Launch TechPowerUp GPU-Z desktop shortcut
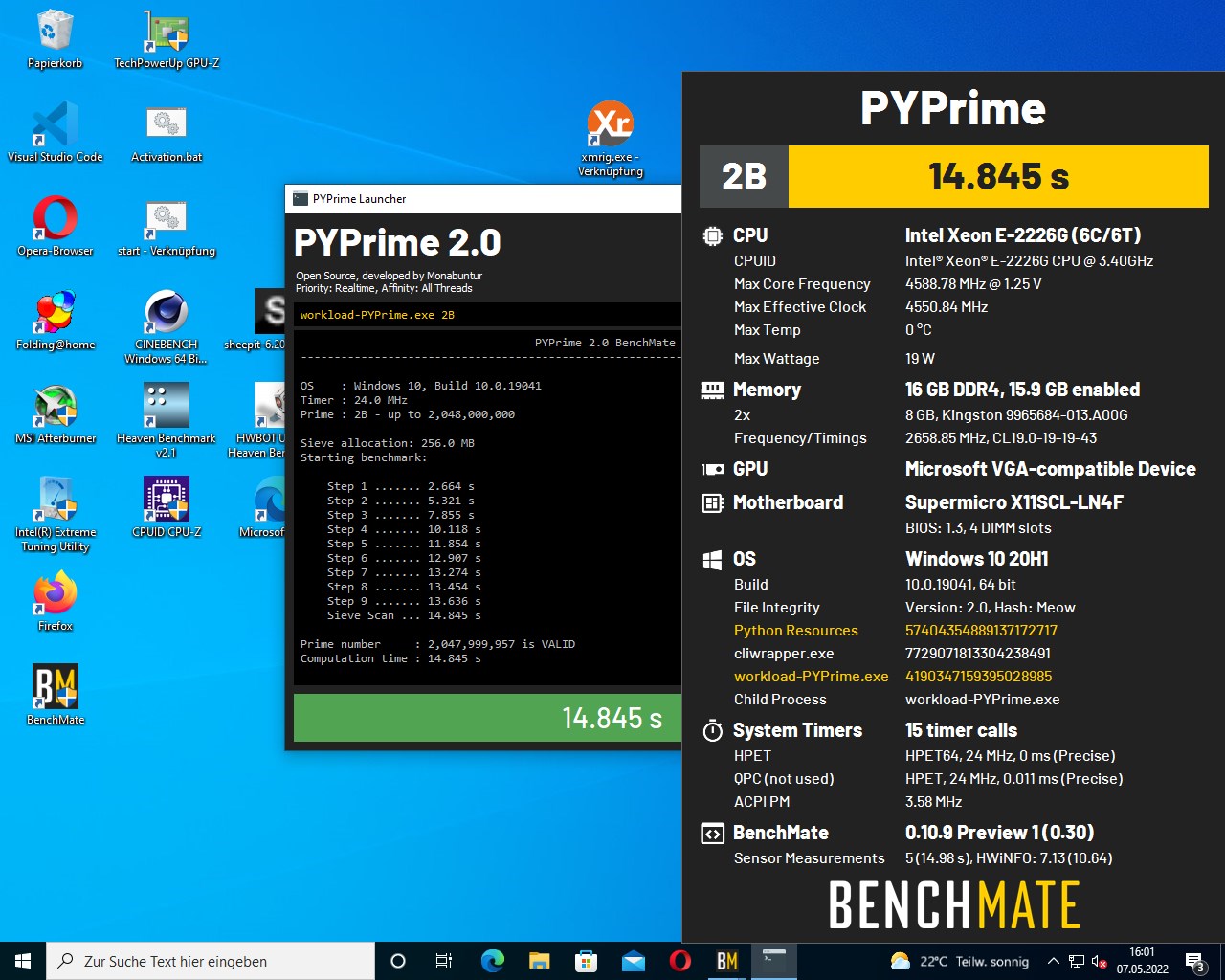The width and height of the screenshot is (1225, 980). (167, 38)
